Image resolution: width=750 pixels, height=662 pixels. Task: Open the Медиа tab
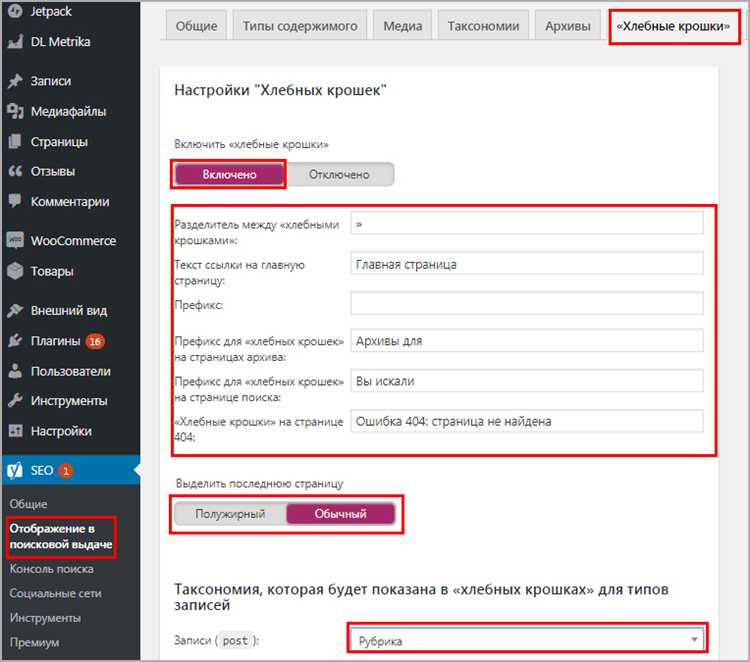point(403,26)
